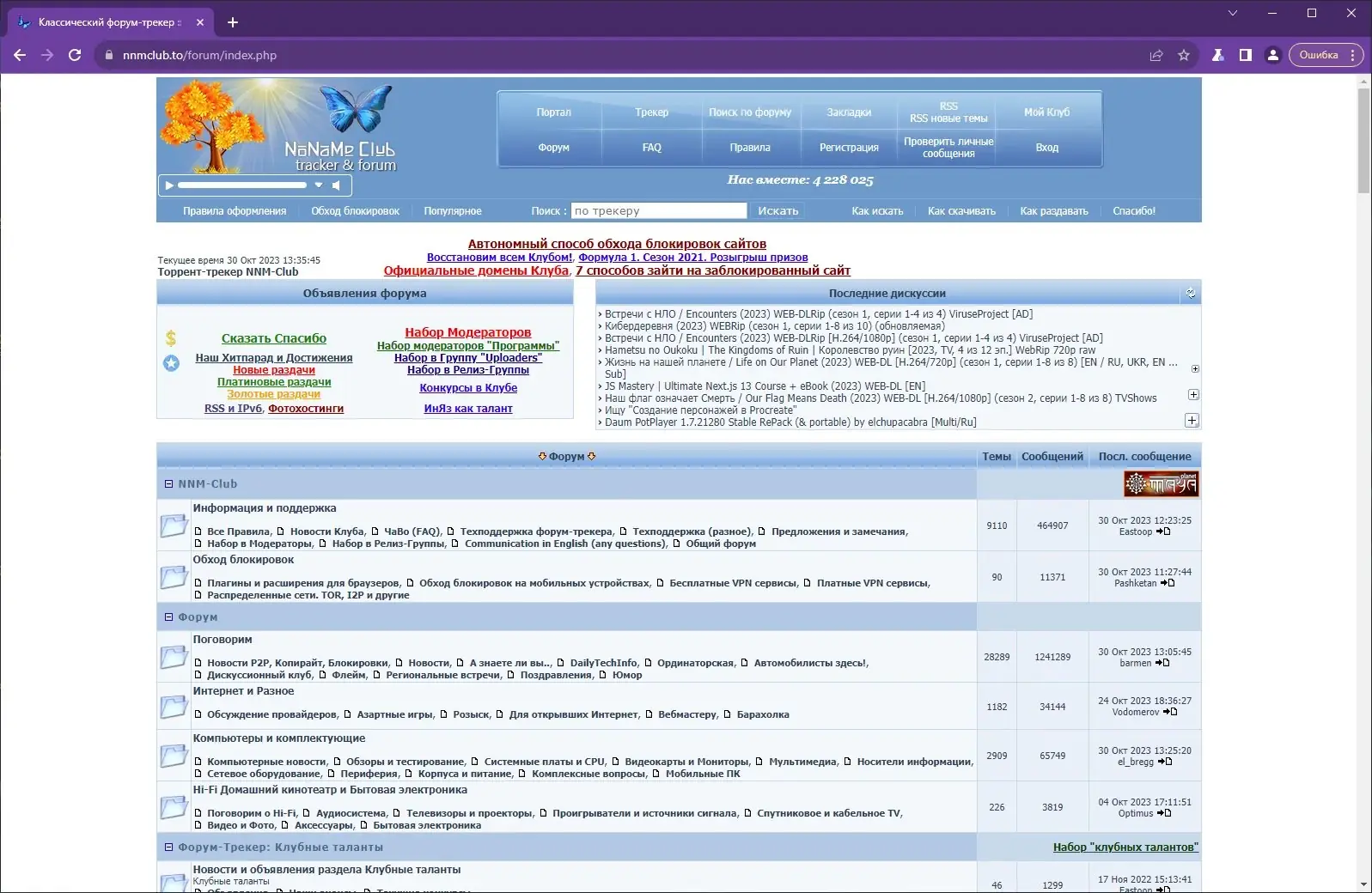Viewport: 1372px width, 893px height.
Task: Click the gold dollar sign icon in announcements
Action: pyautogui.click(x=171, y=338)
